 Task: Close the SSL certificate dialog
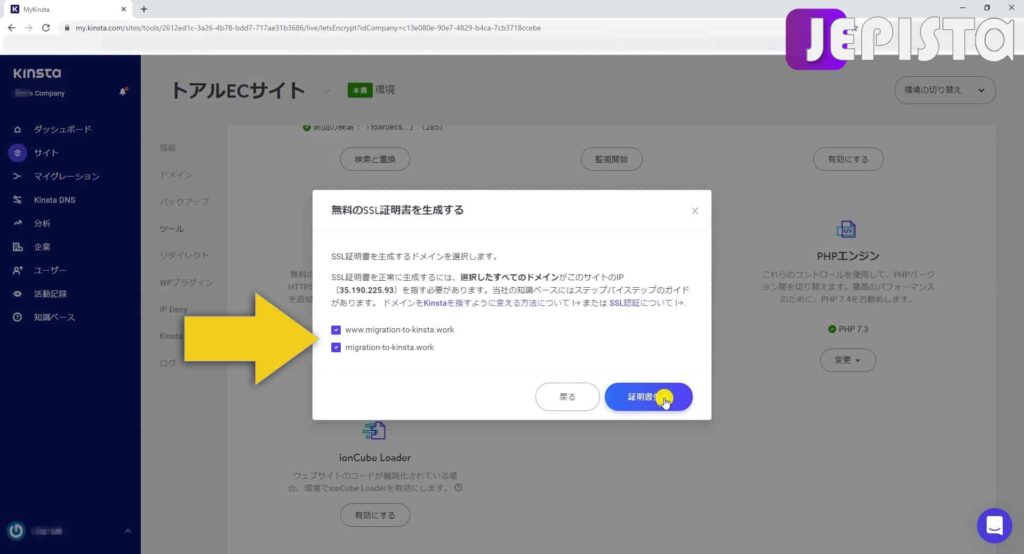pyautogui.click(x=695, y=210)
